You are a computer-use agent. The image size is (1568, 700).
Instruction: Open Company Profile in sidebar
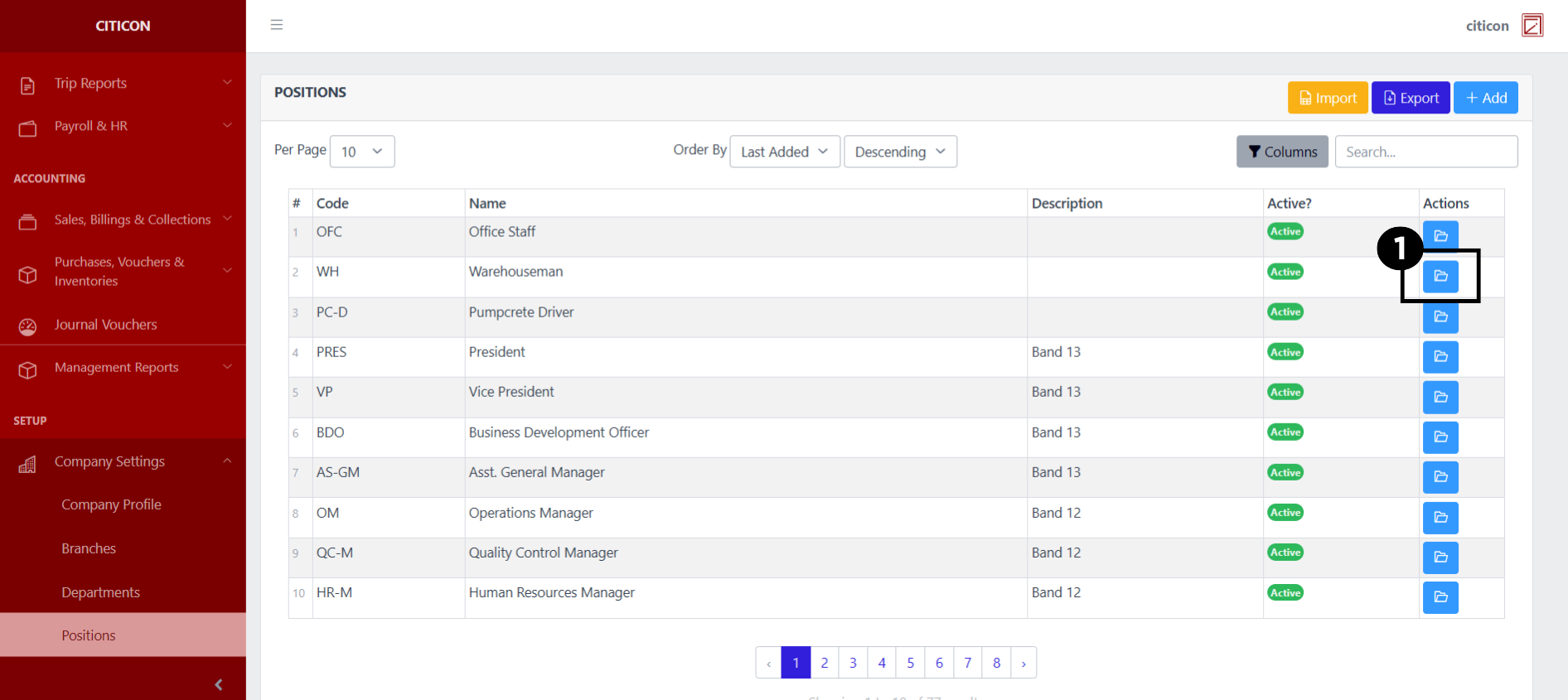(111, 504)
